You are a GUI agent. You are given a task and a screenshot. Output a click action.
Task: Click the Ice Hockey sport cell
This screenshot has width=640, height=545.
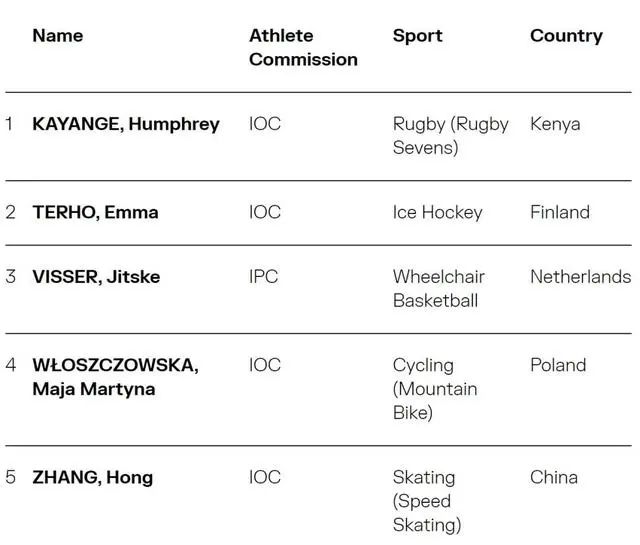click(438, 212)
